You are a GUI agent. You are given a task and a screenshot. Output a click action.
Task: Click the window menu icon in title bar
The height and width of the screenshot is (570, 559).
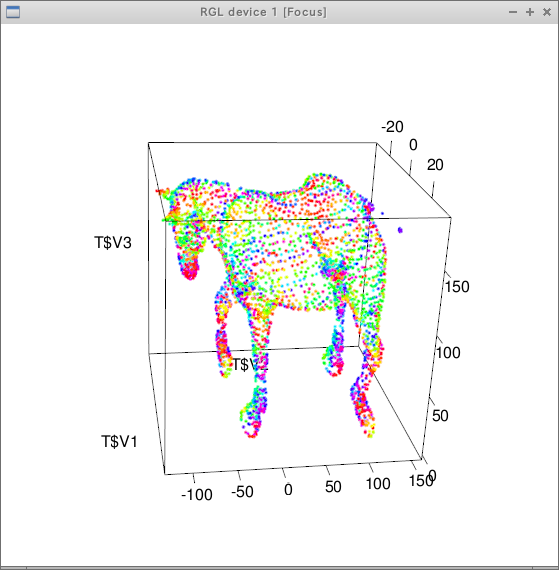[13, 12]
